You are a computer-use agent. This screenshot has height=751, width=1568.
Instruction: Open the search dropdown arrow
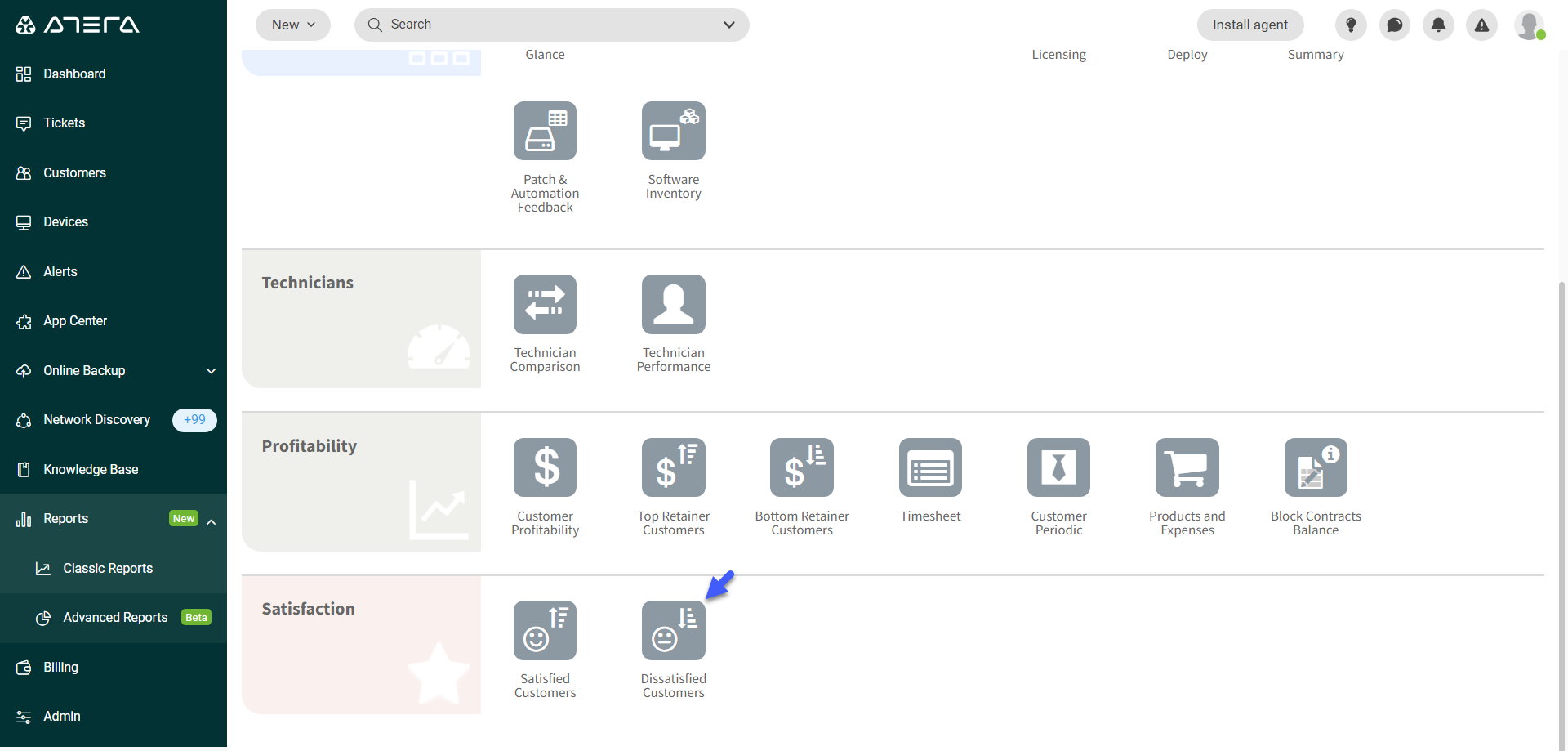pyautogui.click(x=729, y=25)
